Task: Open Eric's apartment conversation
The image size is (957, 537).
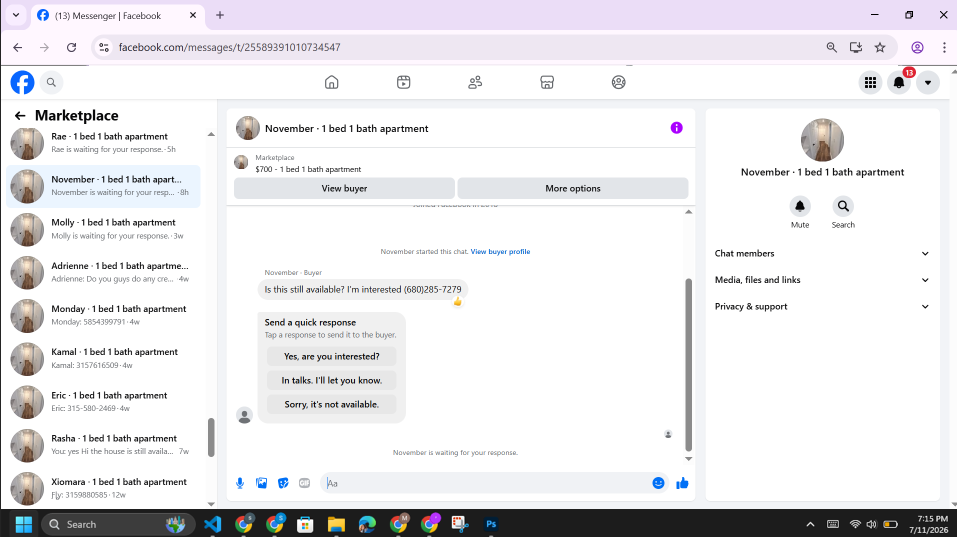Action: click(104, 402)
